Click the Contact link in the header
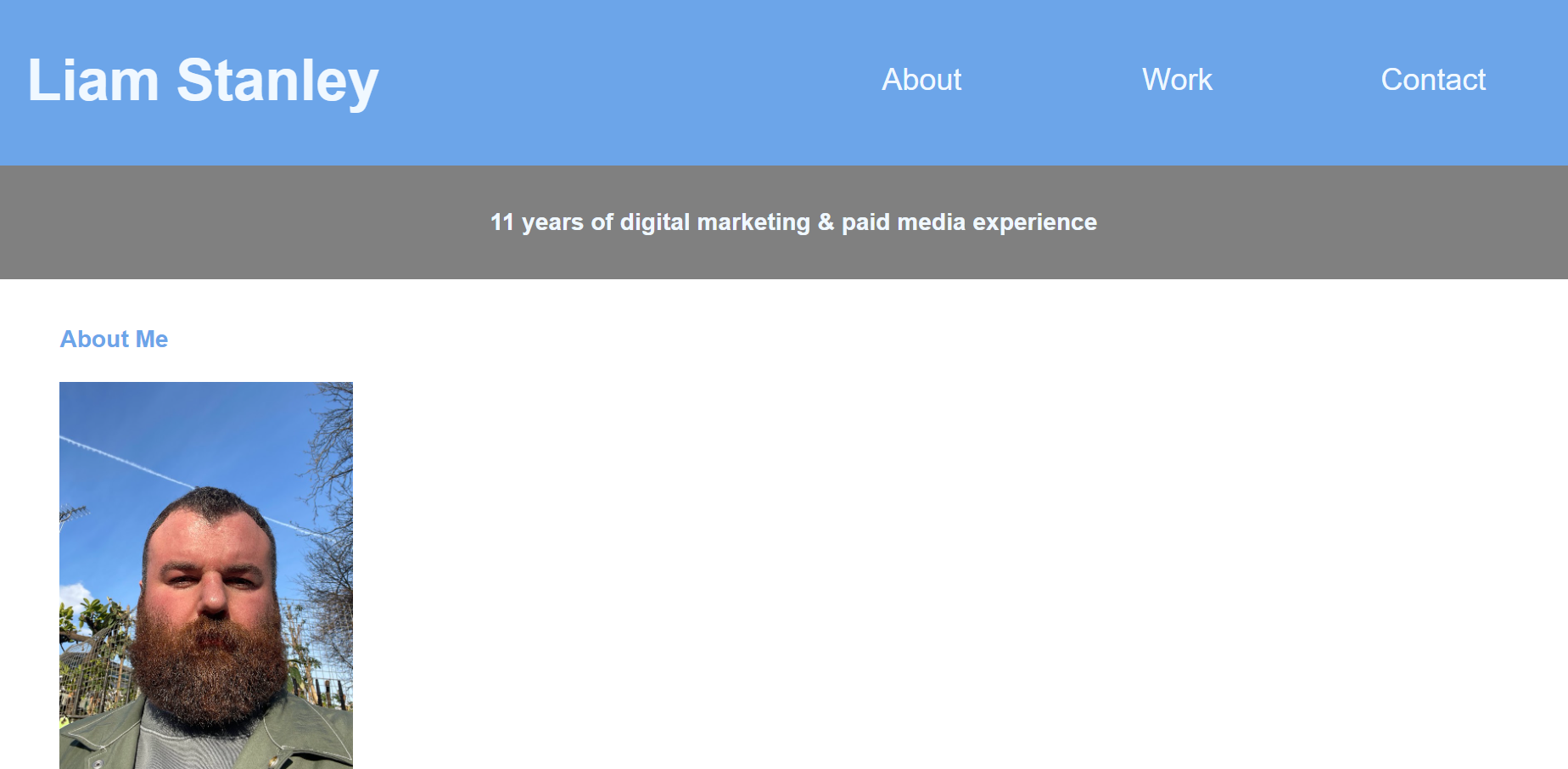This screenshot has height=769, width=1568. coord(1433,80)
